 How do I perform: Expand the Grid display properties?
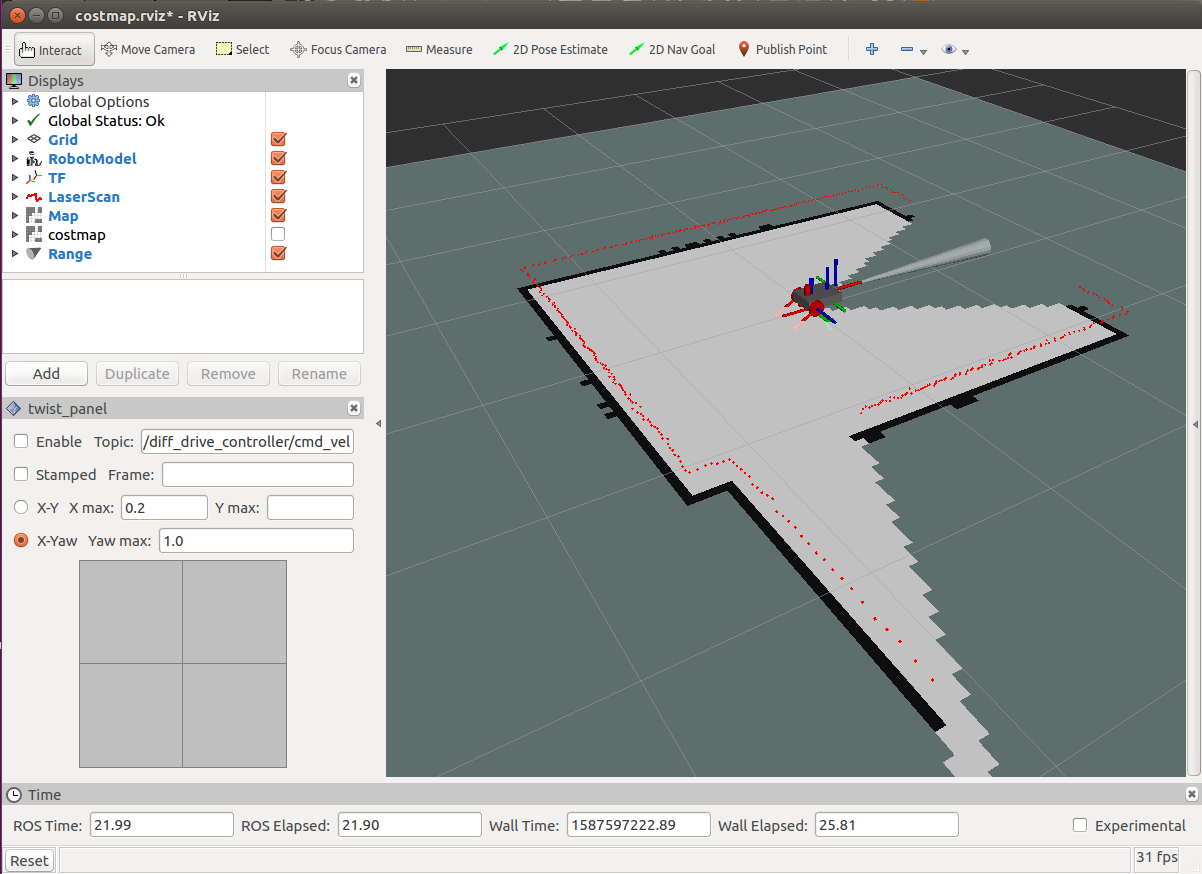(x=14, y=139)
